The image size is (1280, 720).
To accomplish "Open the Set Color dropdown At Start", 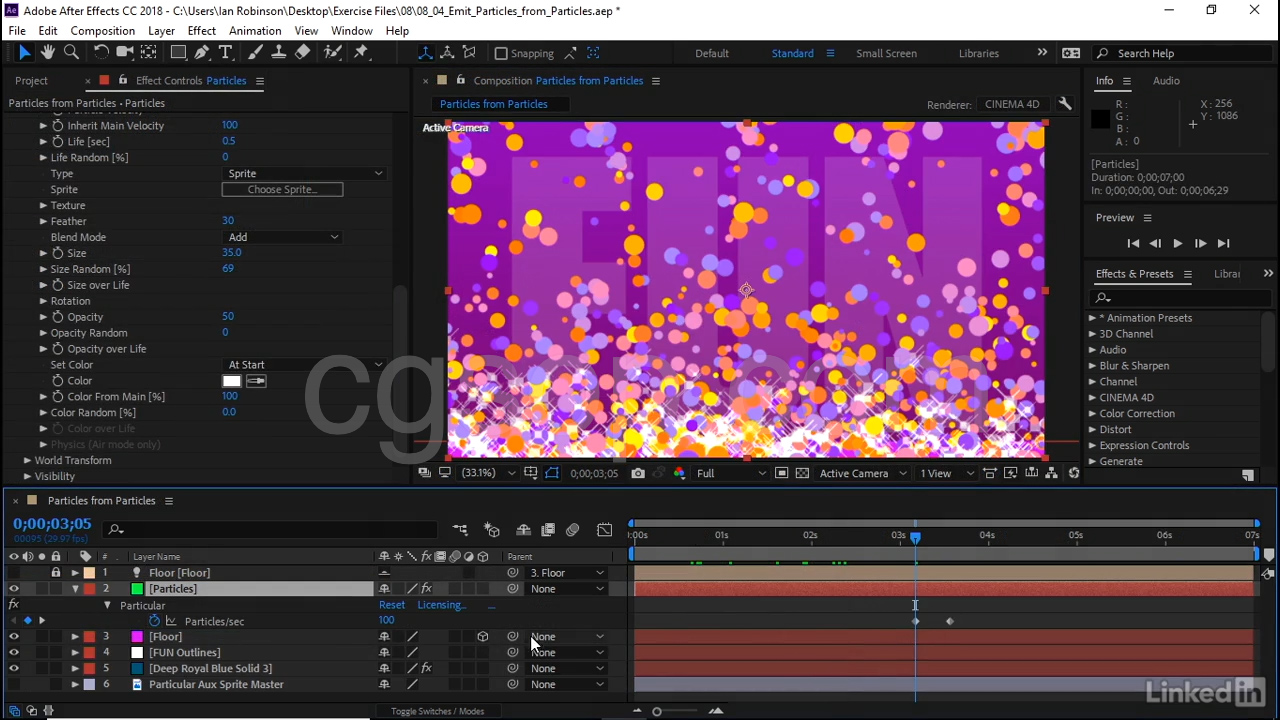I will (304, 365).
